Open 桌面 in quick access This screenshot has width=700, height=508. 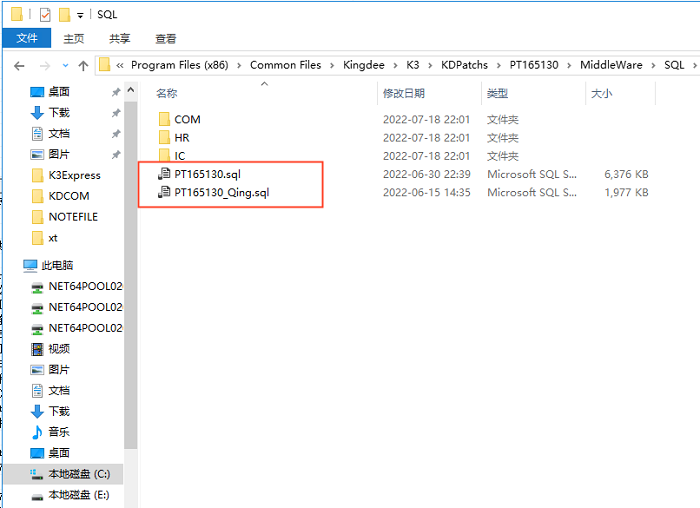tap(58, 92)
